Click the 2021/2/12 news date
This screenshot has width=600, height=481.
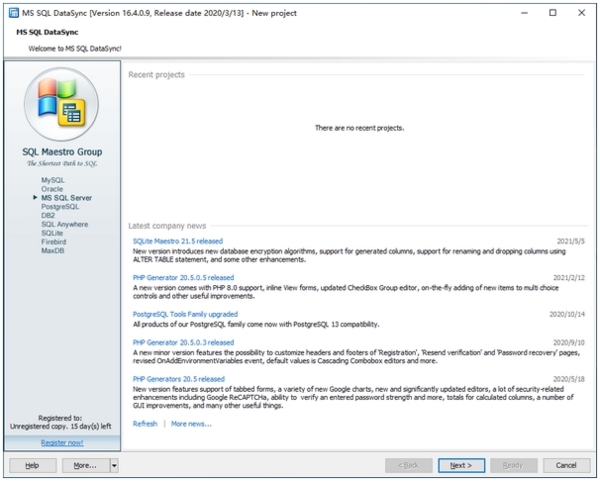(x=569, y=277)
